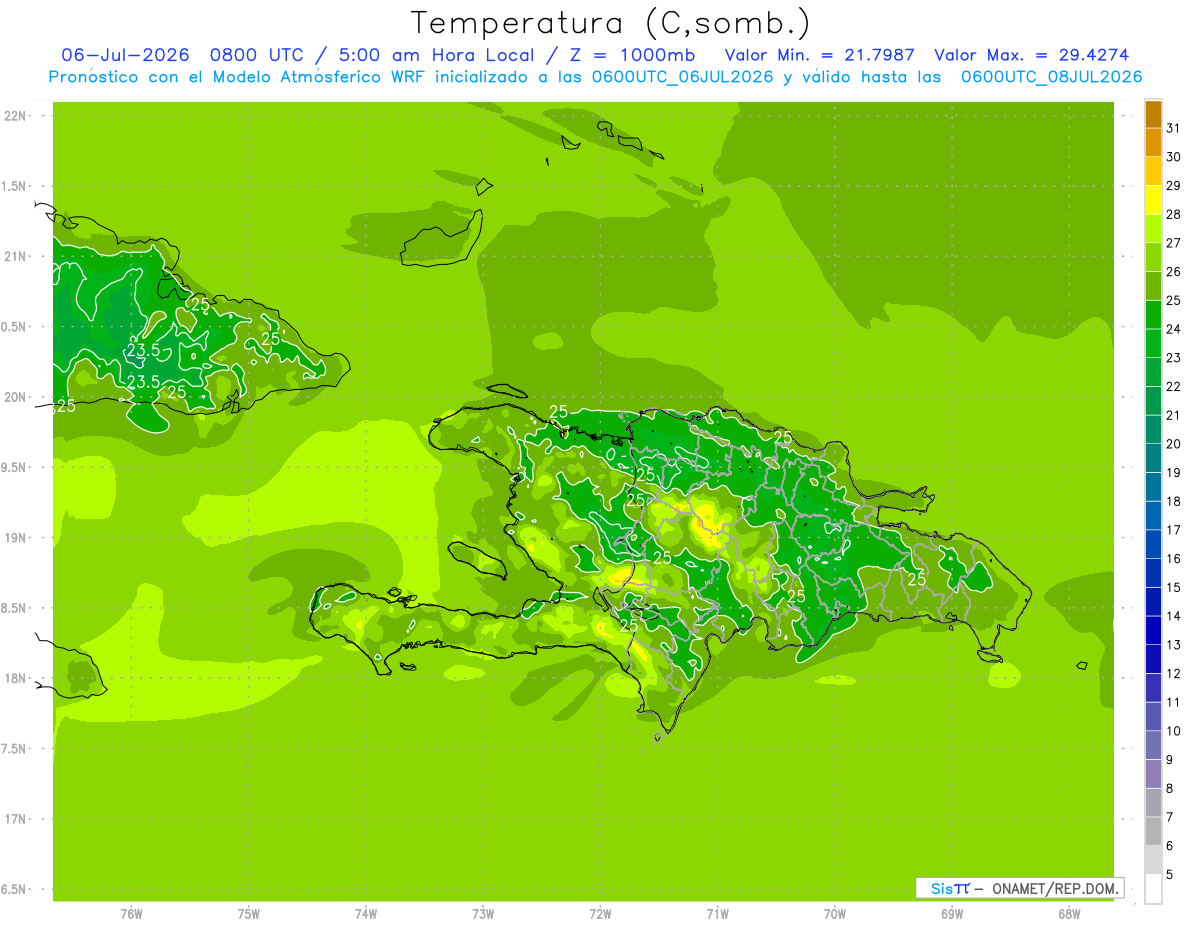Click the "18N" latitude axis label
This screenshot has width=1200, height=927.
pos(15,678)
